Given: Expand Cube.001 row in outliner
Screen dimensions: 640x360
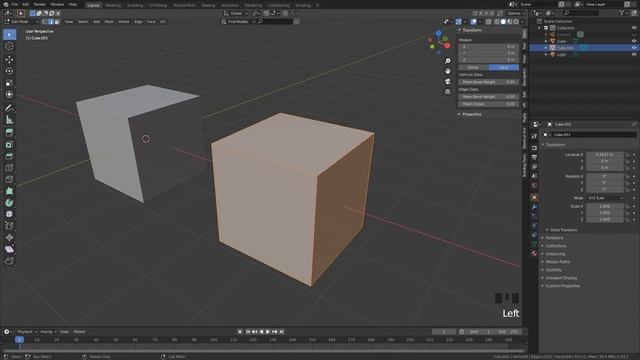Looking at the screenshot, I should click(x=546, y=48).
